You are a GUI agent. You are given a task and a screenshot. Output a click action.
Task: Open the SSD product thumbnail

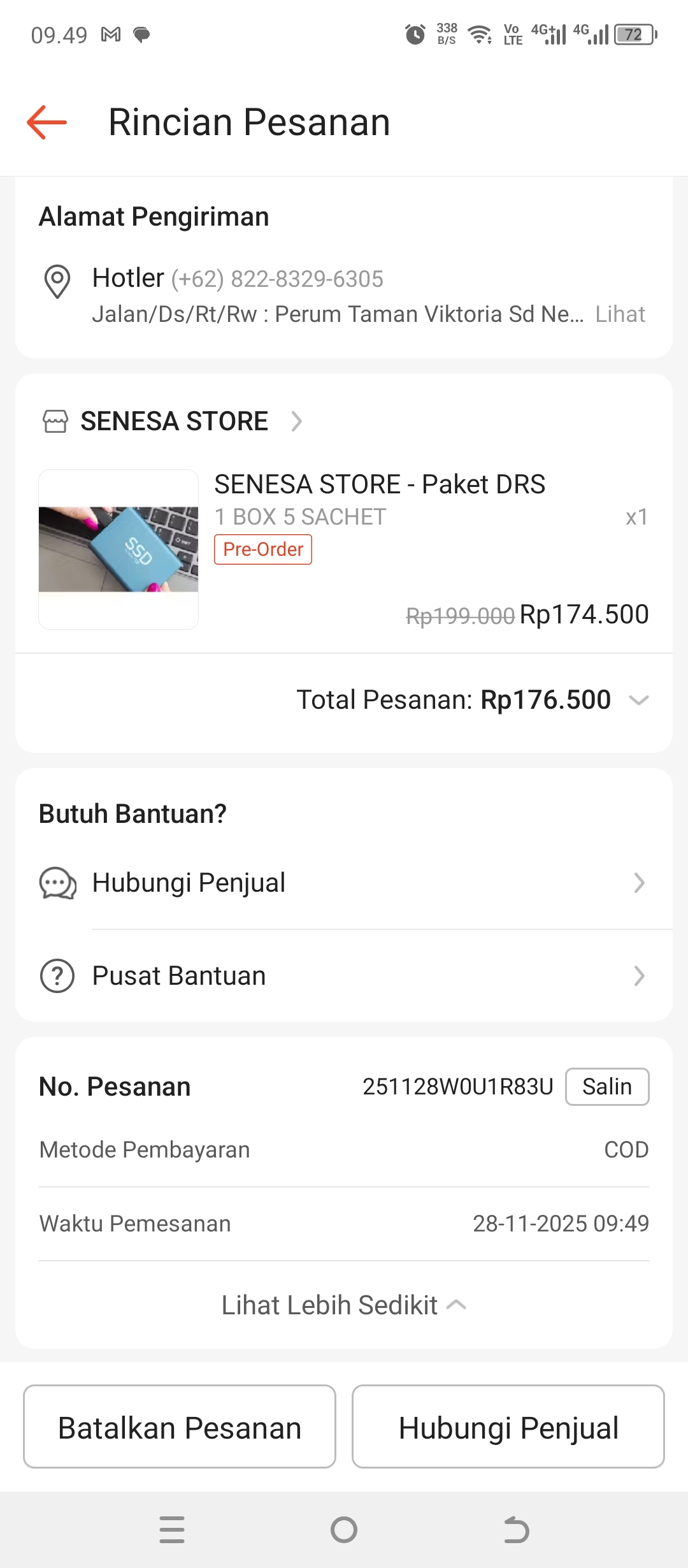118,549
